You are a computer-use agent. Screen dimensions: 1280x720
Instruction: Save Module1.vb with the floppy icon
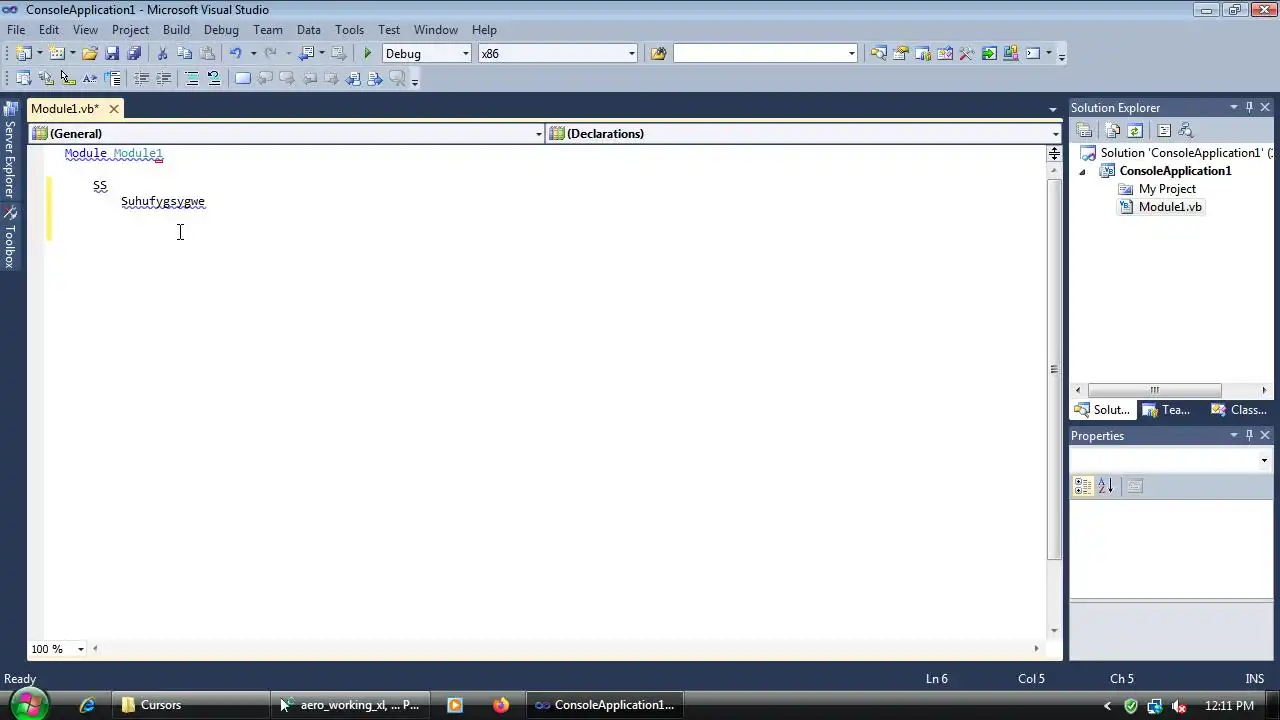click(x=112, y=53)
